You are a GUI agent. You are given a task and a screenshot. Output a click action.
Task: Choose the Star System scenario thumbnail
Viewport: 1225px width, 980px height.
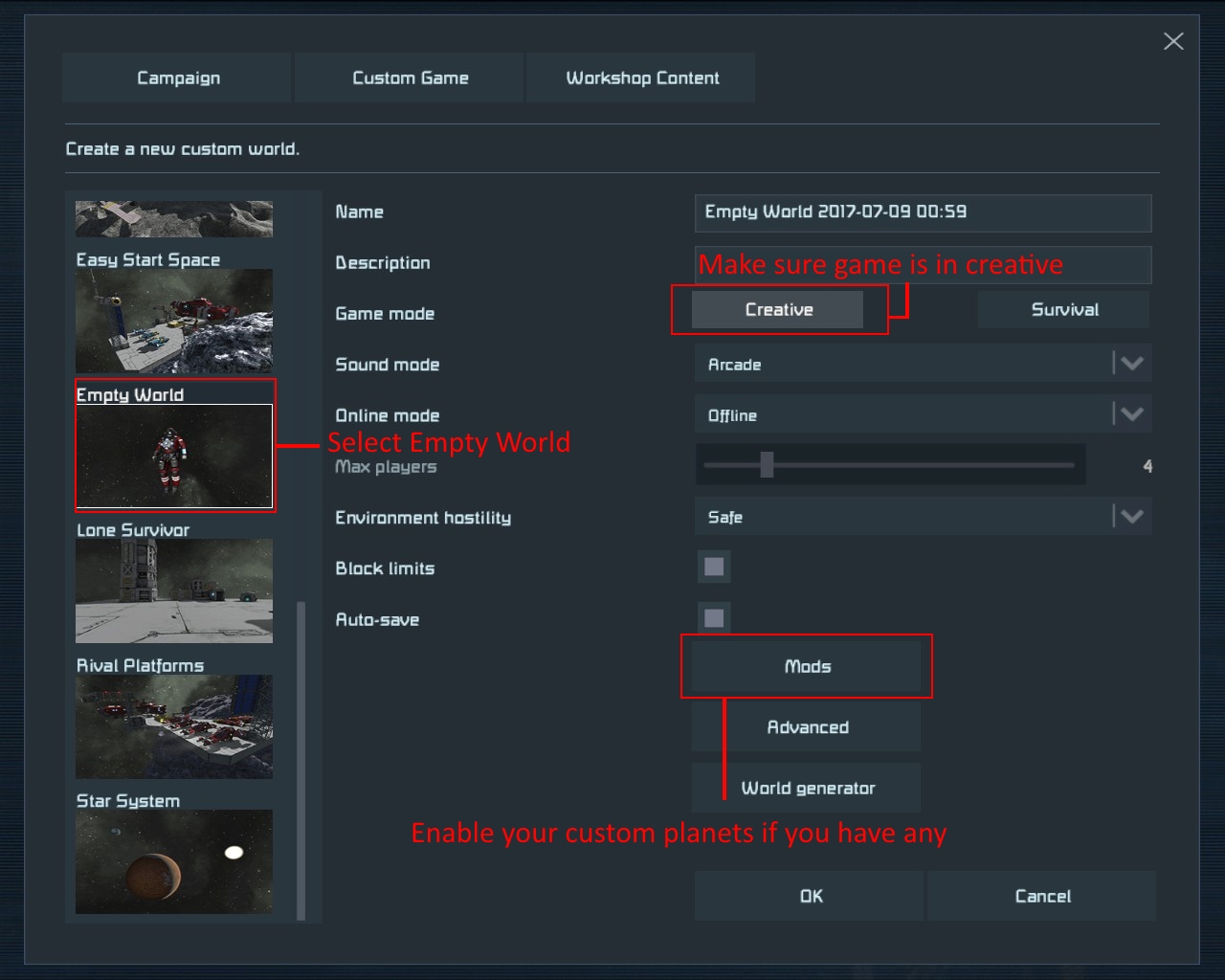174,861
